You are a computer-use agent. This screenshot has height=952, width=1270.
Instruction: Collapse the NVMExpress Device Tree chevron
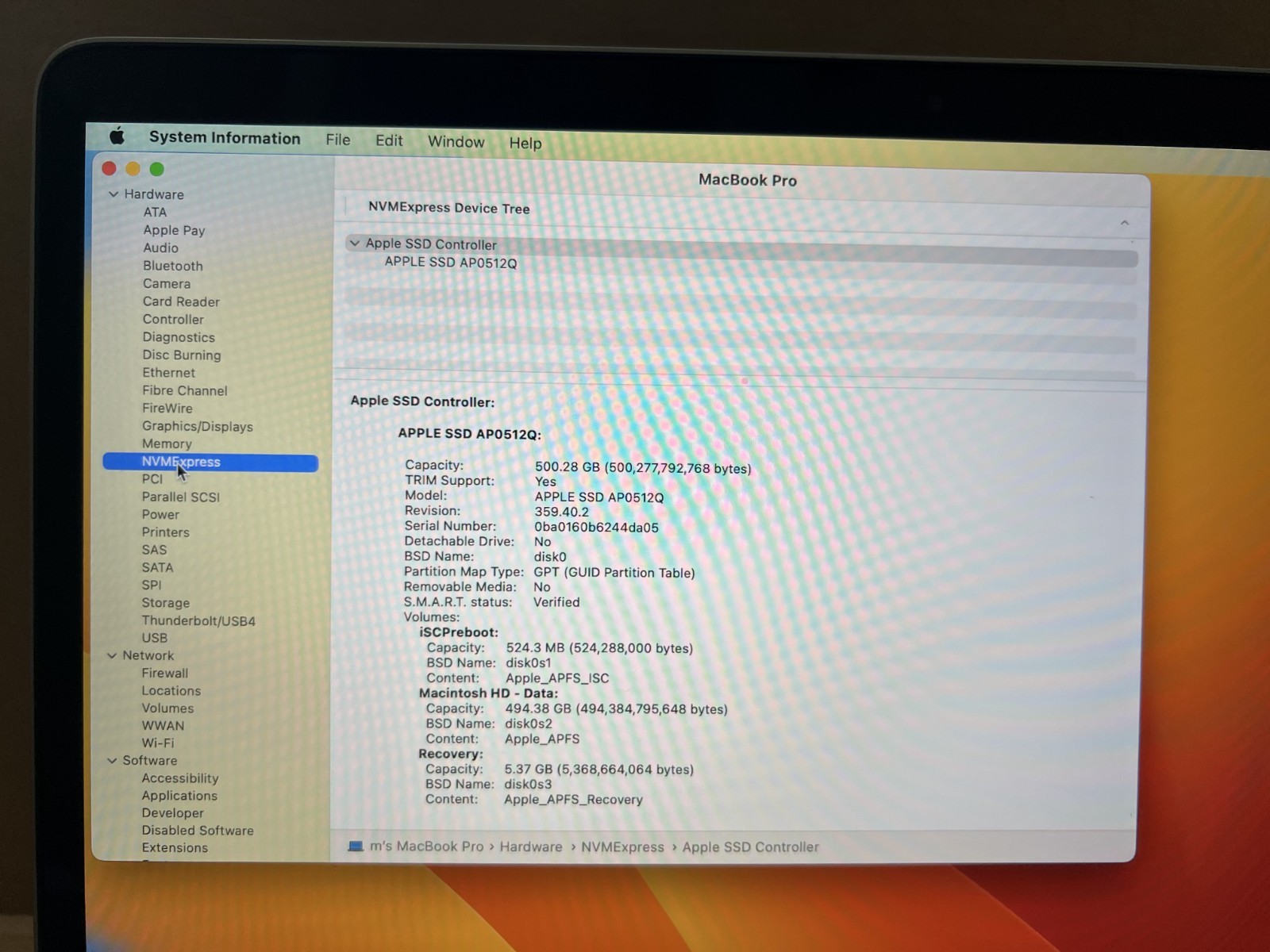pos(1125,223)
